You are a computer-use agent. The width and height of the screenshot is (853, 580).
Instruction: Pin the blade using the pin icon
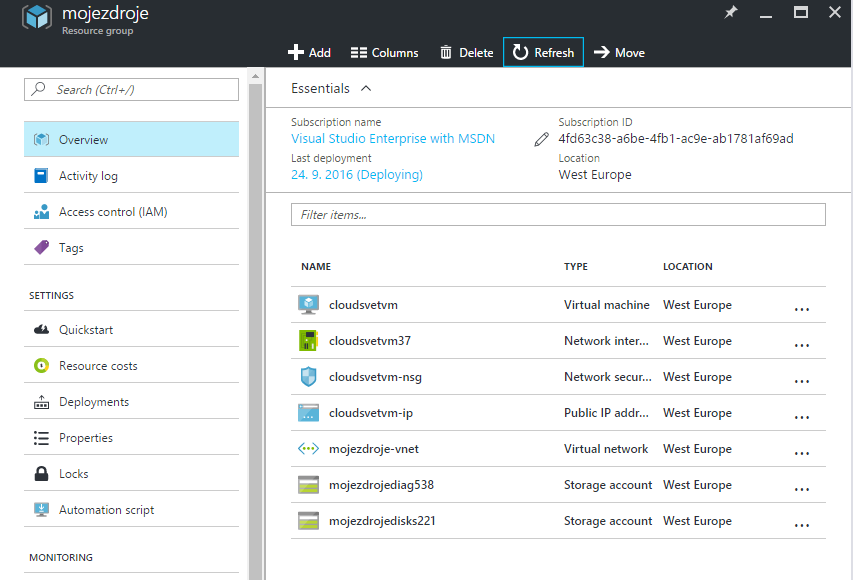click(x=731, y=12)
